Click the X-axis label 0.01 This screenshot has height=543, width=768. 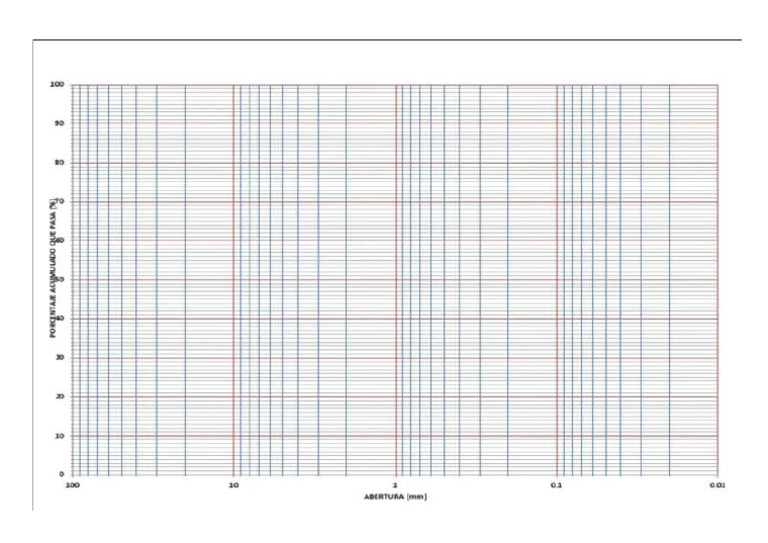tap(718, 485)
